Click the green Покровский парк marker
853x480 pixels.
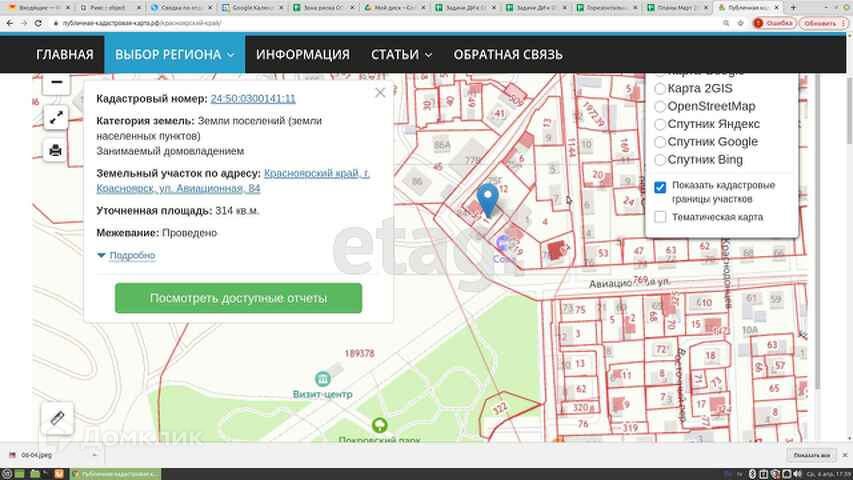379,424
